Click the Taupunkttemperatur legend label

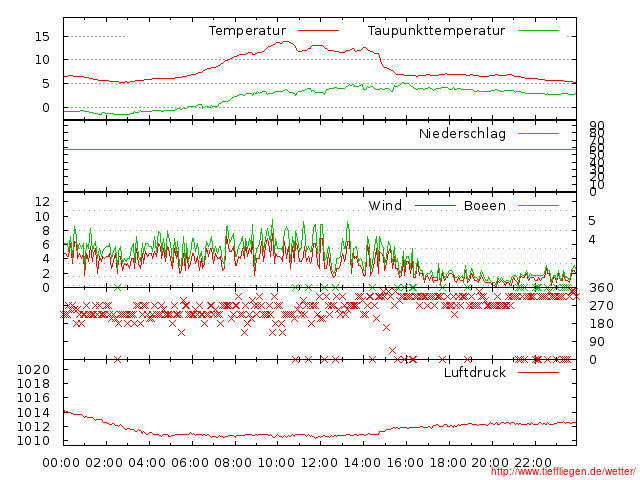click(x=436, y=31)
